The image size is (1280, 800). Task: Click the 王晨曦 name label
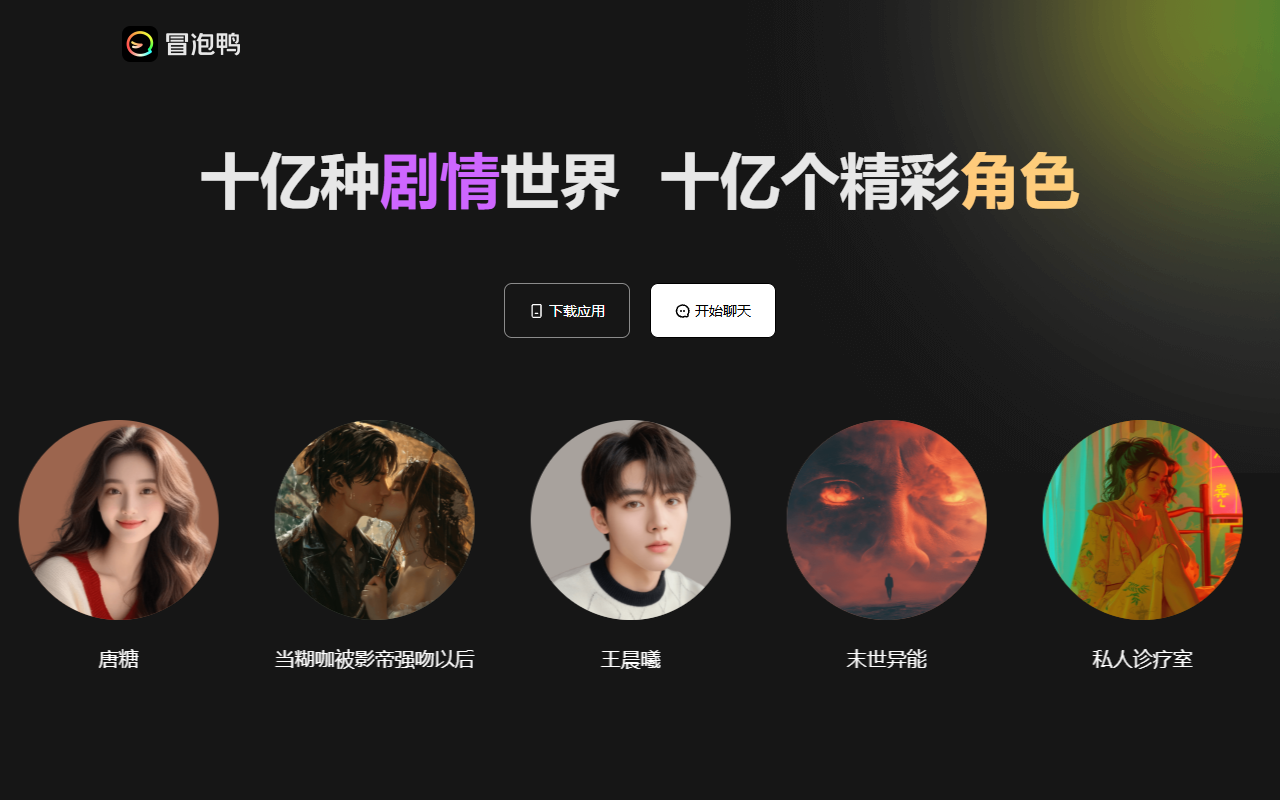click(x=631, y=659)
